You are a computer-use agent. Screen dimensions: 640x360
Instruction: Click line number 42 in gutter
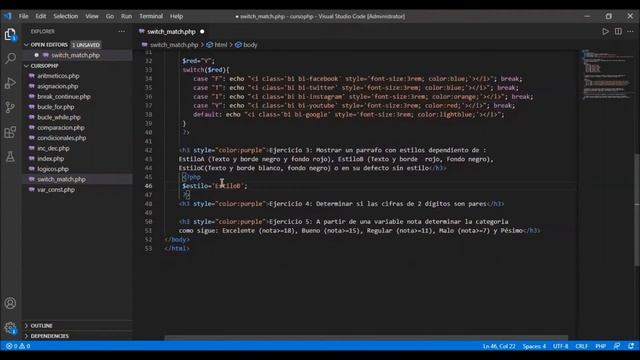pos(148,150)
